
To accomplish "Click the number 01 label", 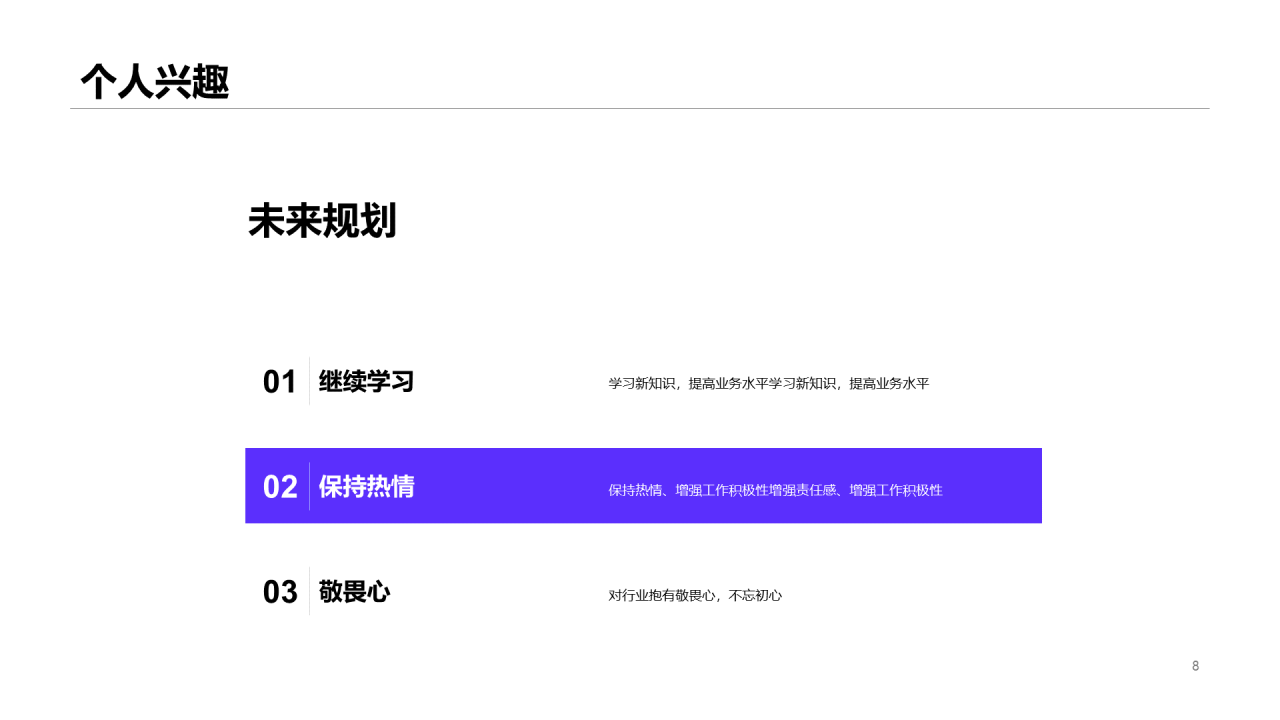I will tap(280, 381).
